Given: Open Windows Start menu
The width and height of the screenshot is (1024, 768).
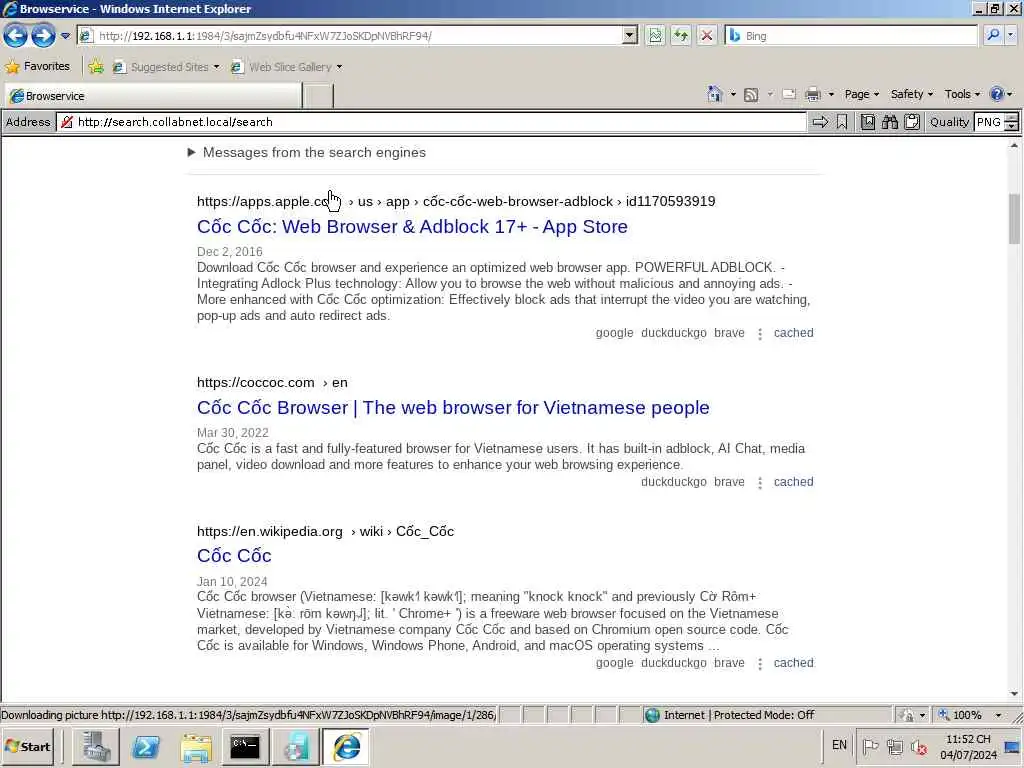Looking at the screenshot, I should click(x=29, y=746).
